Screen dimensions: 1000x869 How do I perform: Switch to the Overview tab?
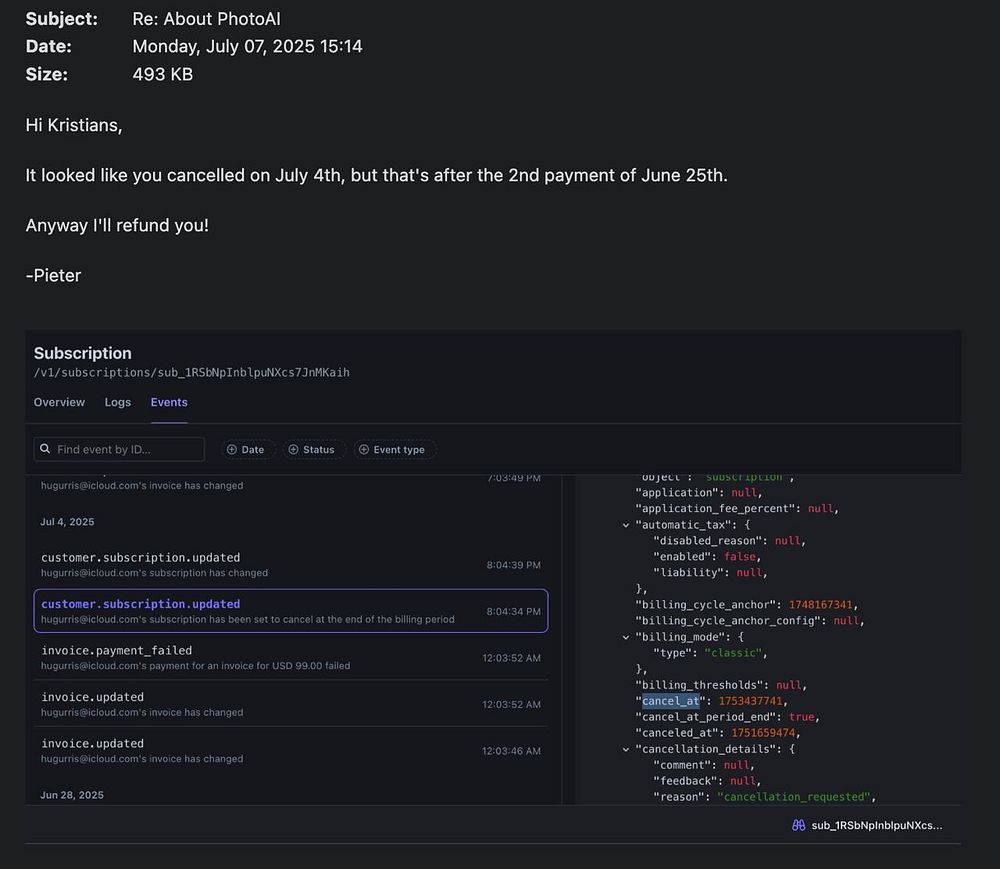59,402
